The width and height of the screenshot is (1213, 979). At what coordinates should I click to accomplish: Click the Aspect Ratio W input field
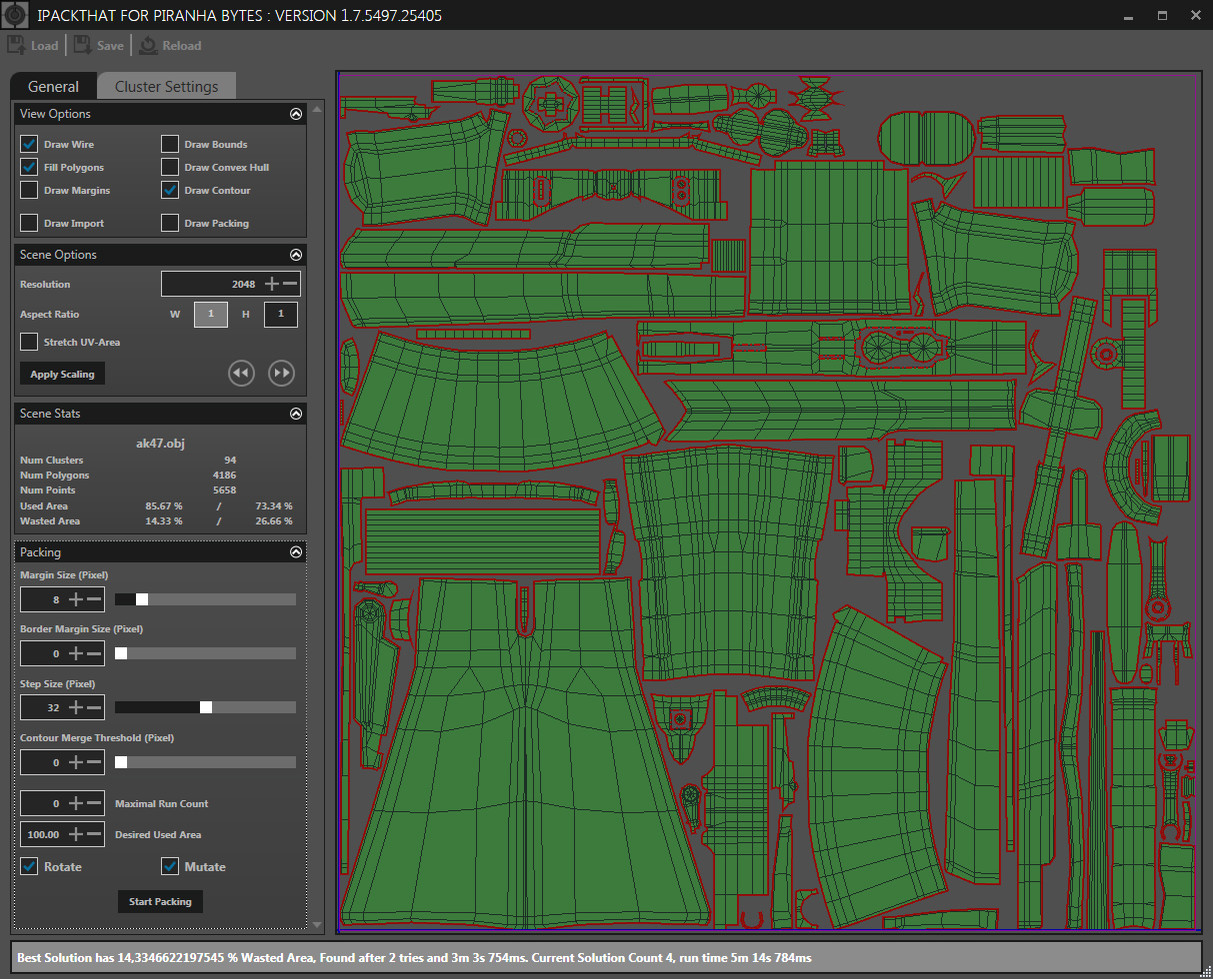click(210, 314)
